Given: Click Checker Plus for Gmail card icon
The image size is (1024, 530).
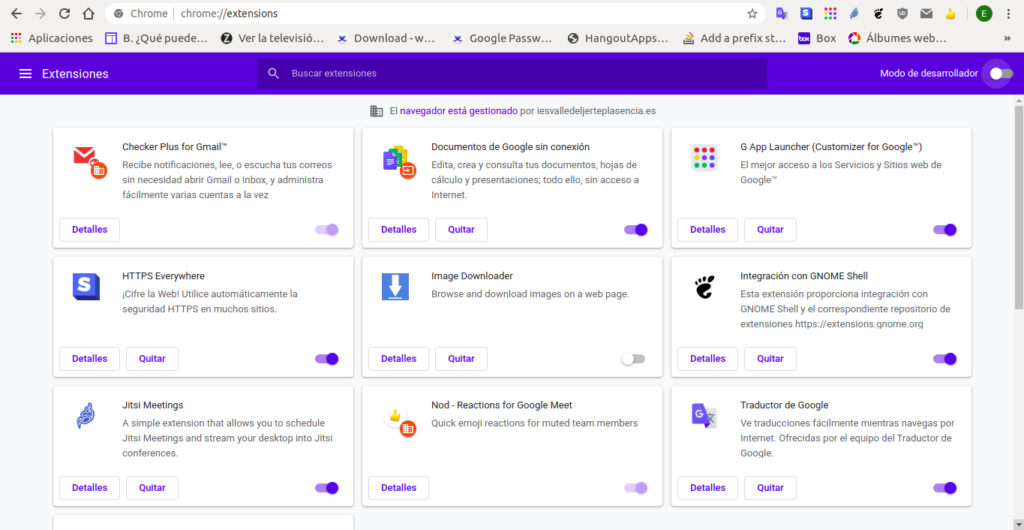Looking at the screenshot, I should (89, 161).
